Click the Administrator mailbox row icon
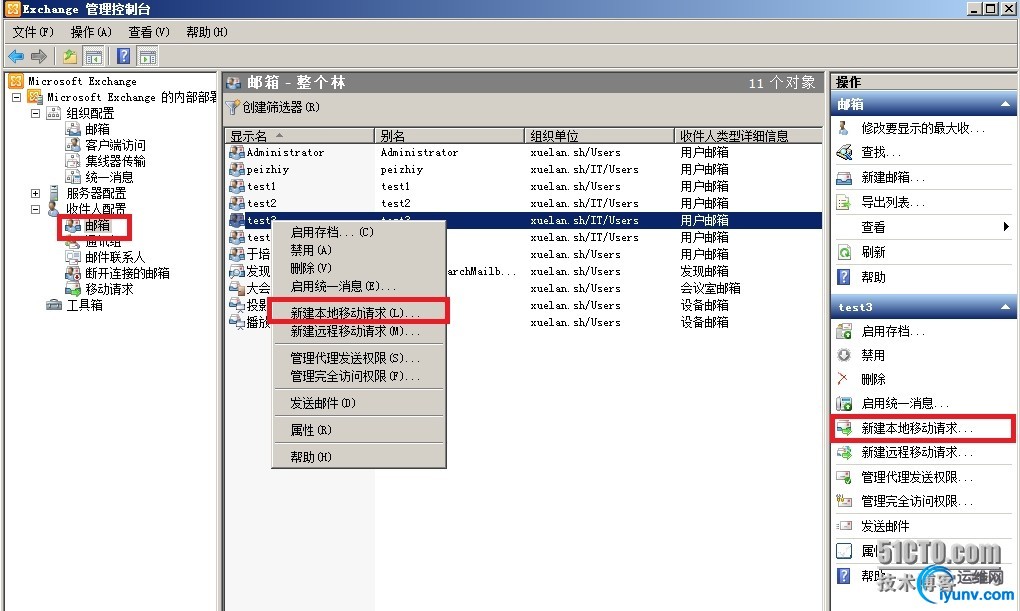Viewport: 1020px width, 611px height. (237, 152)
